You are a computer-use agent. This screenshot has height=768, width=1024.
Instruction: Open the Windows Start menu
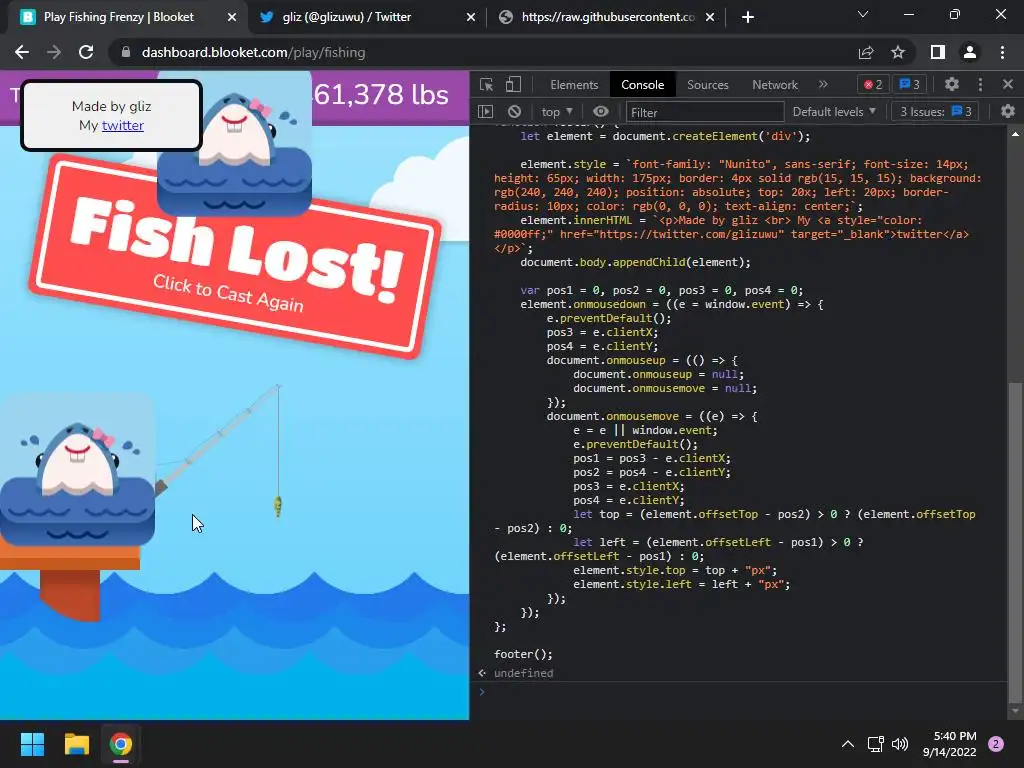[x=32, y=744]
